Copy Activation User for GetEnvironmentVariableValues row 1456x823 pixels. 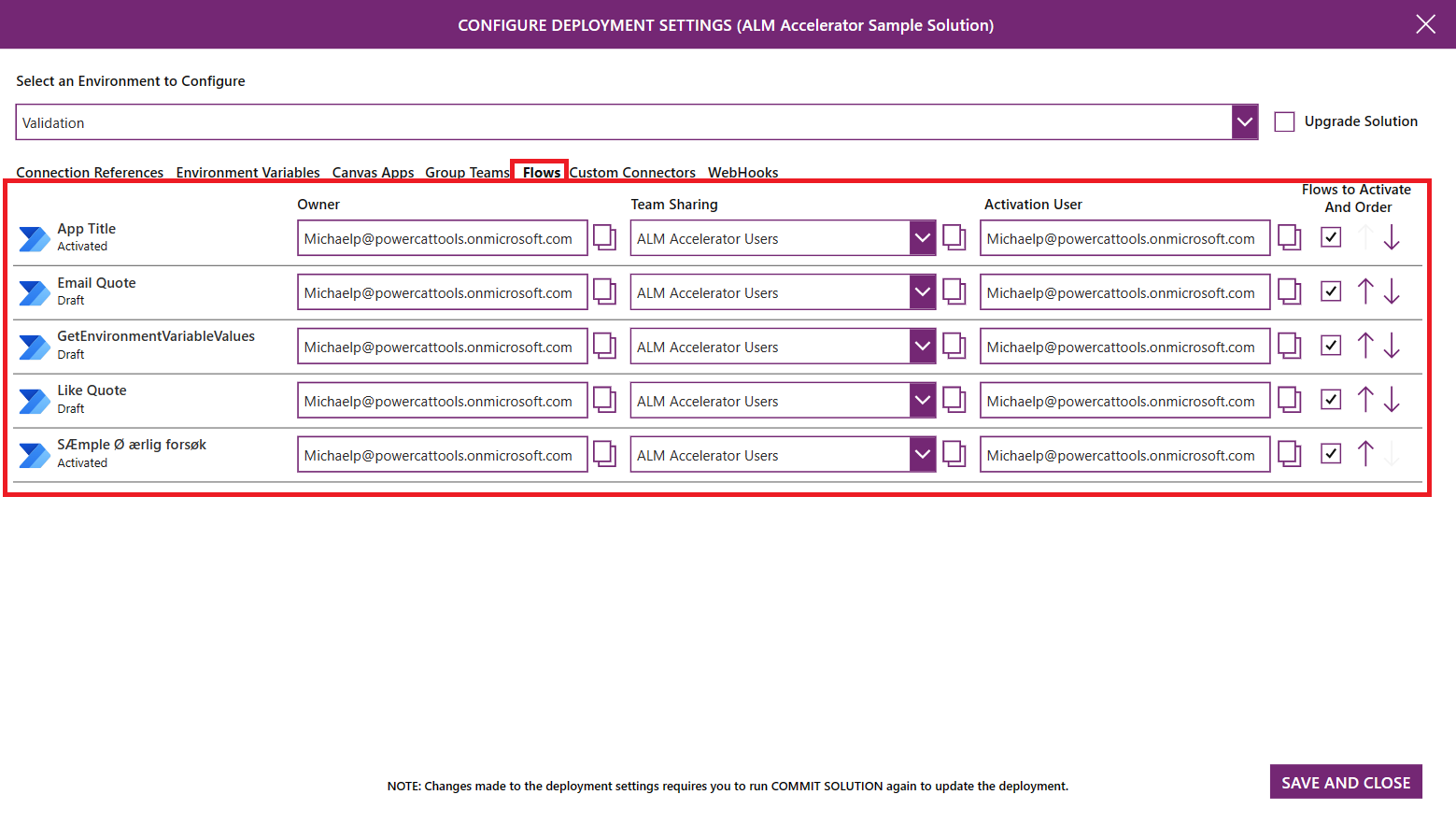pos(1290,346)
